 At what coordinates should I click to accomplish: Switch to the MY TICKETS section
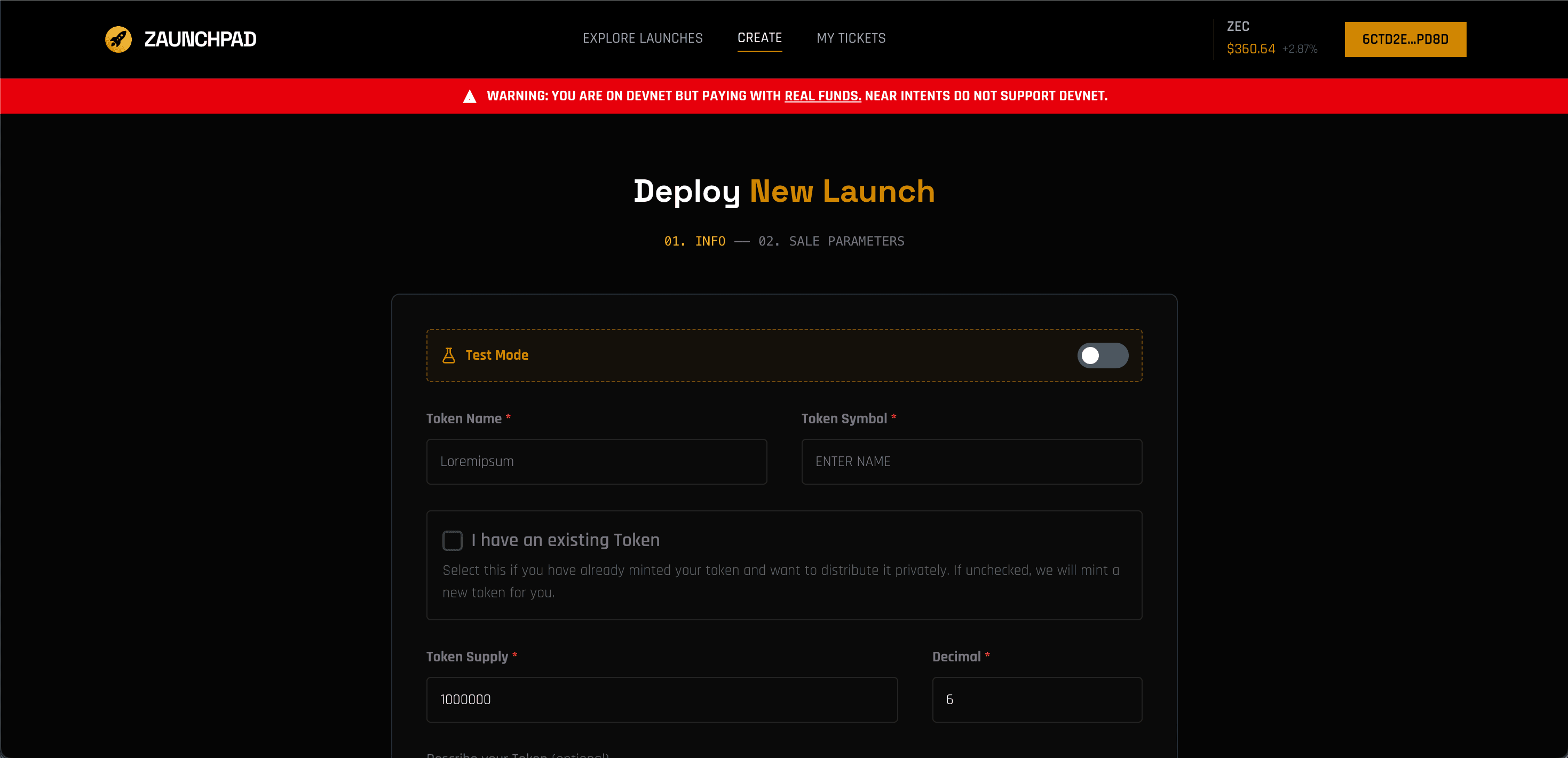(x=851, y=38)
